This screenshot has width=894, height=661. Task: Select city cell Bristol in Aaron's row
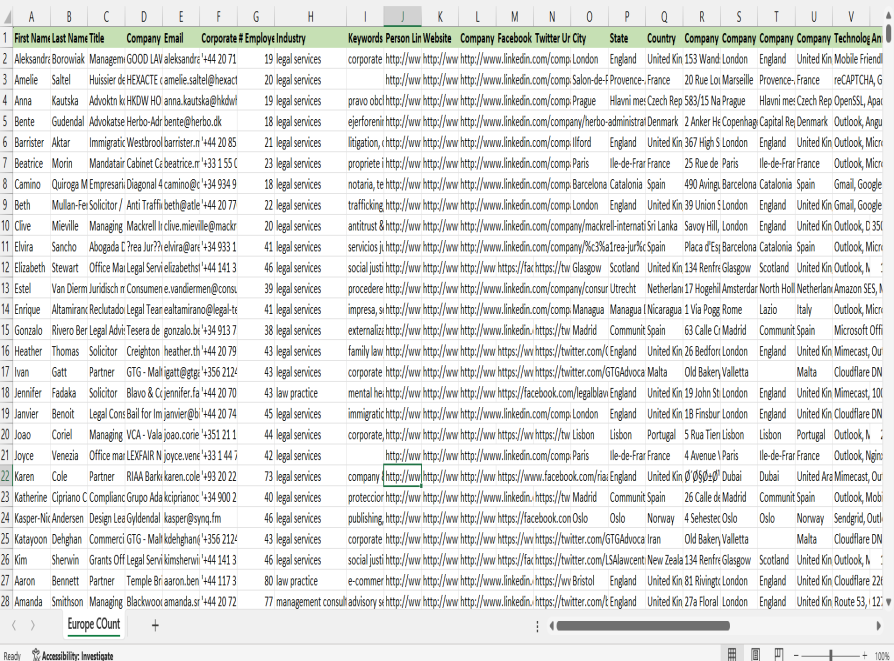pyautogui.click(x=589, y=581)
